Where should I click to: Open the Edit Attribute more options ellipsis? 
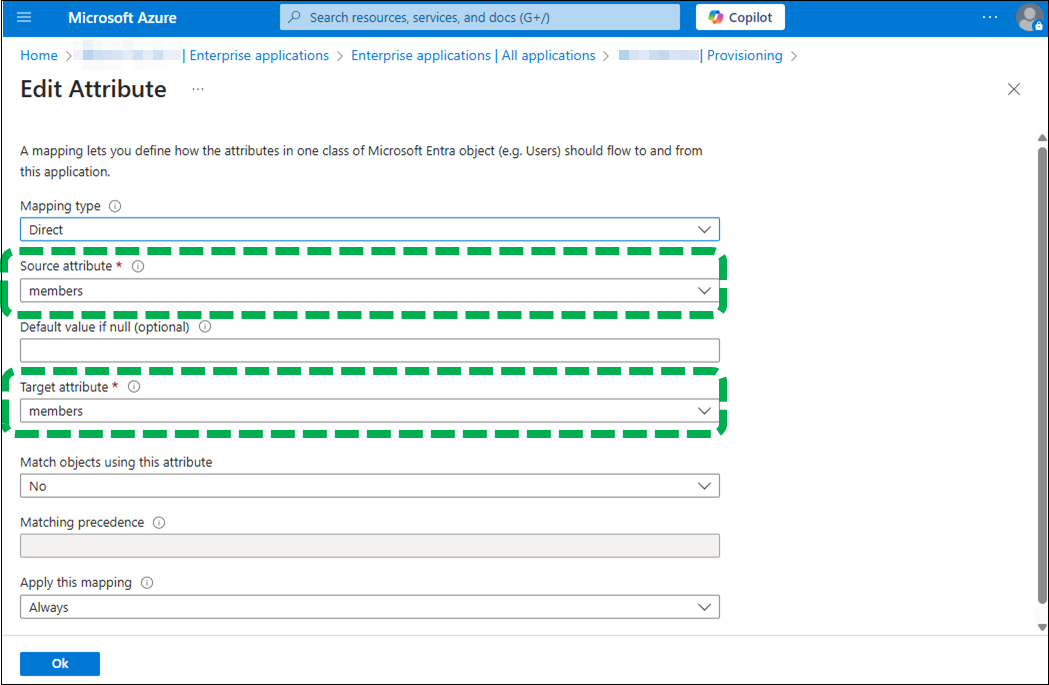pos(198,90)
